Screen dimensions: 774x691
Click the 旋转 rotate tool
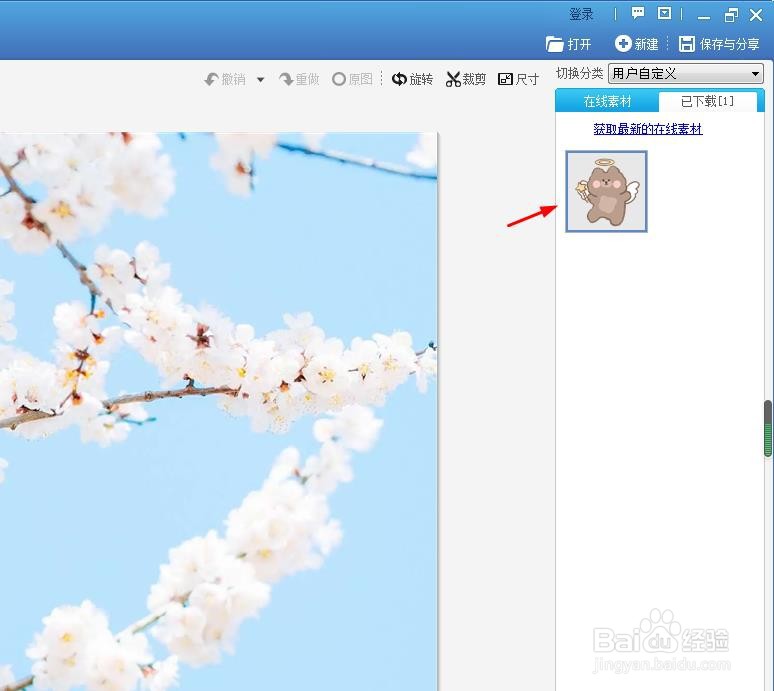tap(412, 79)
